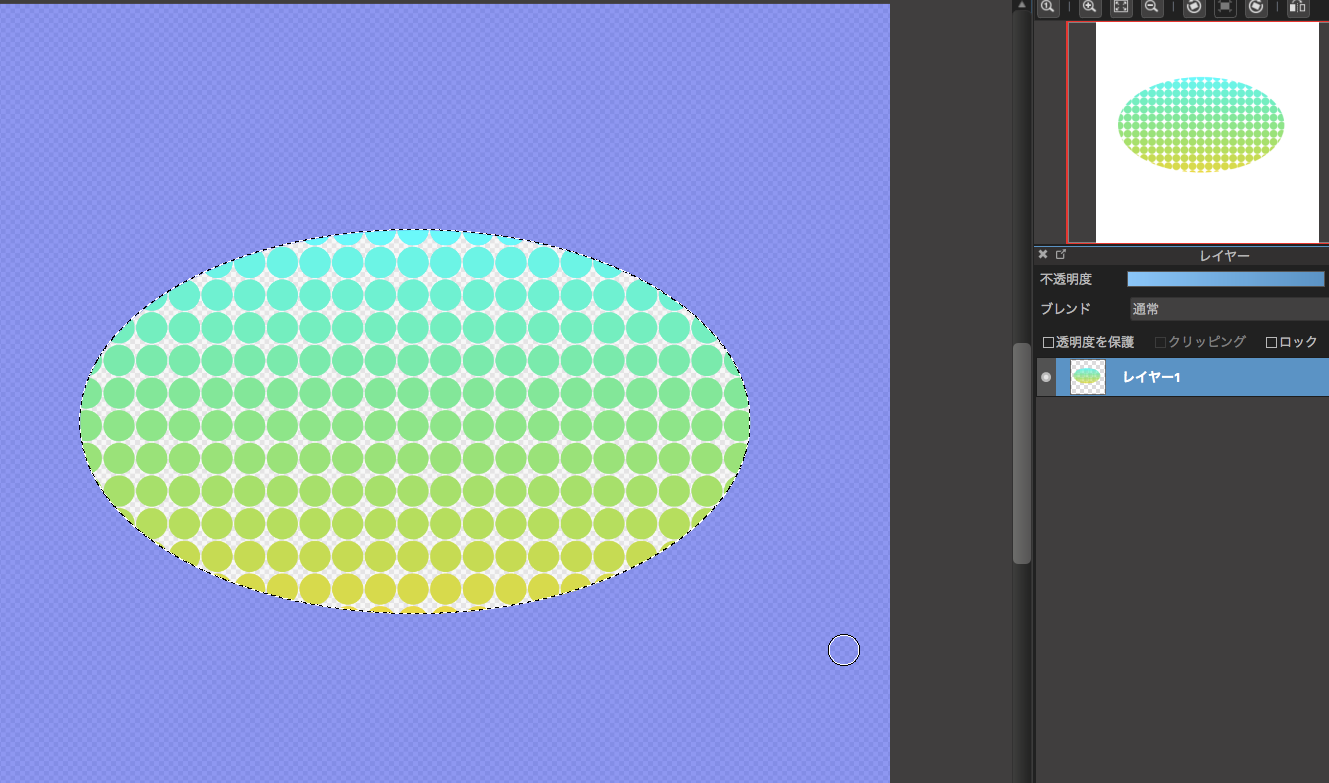Rotate canvas left in navigator
This screenshot has width=1329, height=783.
tap(1193, 7)
